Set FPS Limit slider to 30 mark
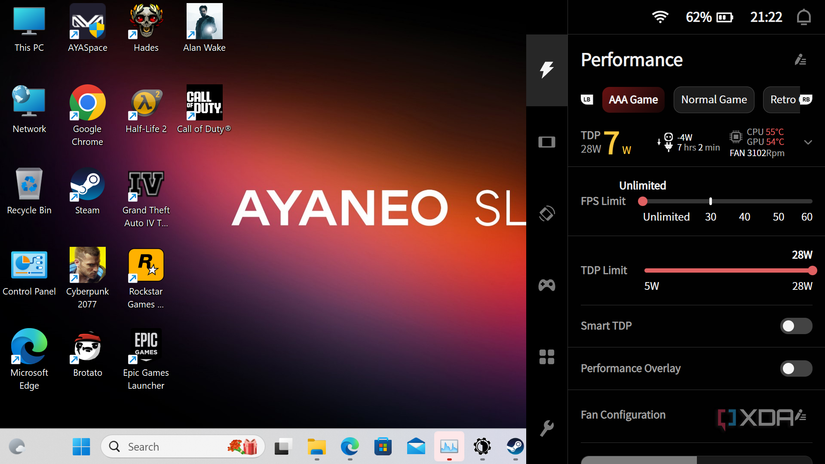 pyautogui.click(x=711, y=201)
